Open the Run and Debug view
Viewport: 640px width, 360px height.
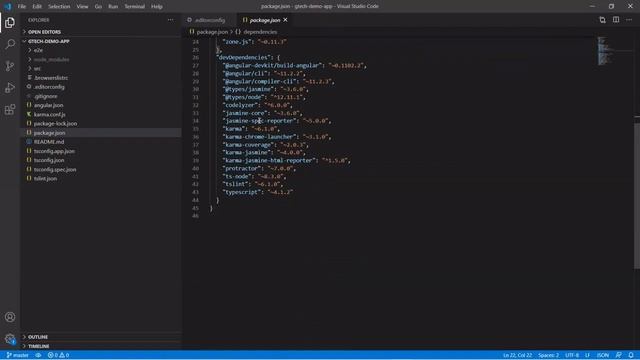(10, 88)
